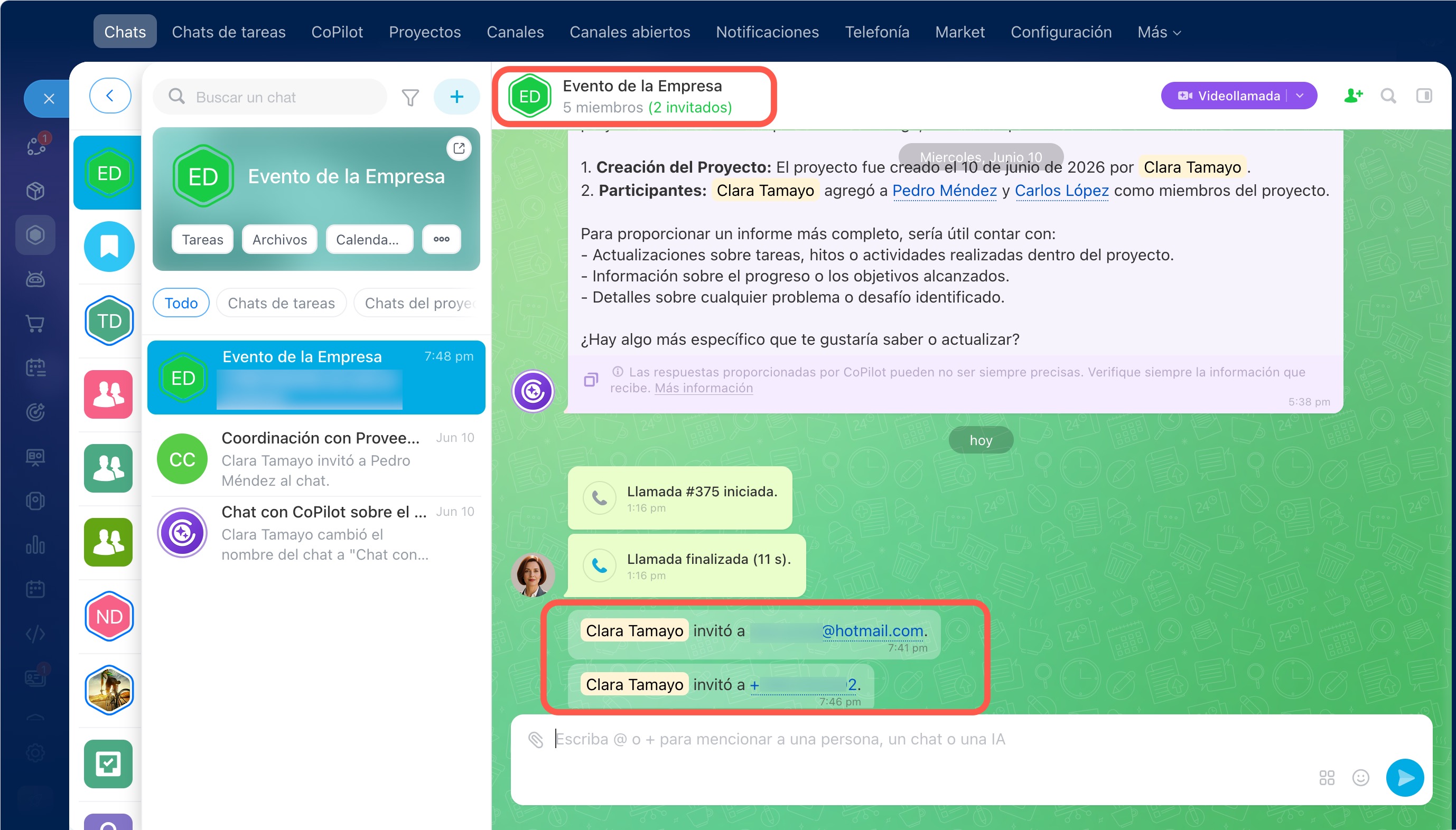This screenshot has height=830, width=1456.
Task: Switch to the CoPilot tab
Action: pos(337,32)
